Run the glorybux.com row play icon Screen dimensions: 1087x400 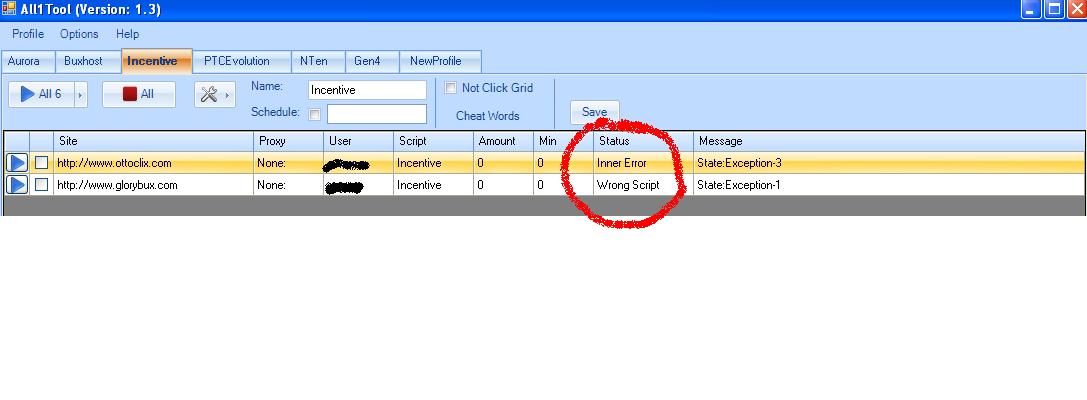click(x=17, y=185)
